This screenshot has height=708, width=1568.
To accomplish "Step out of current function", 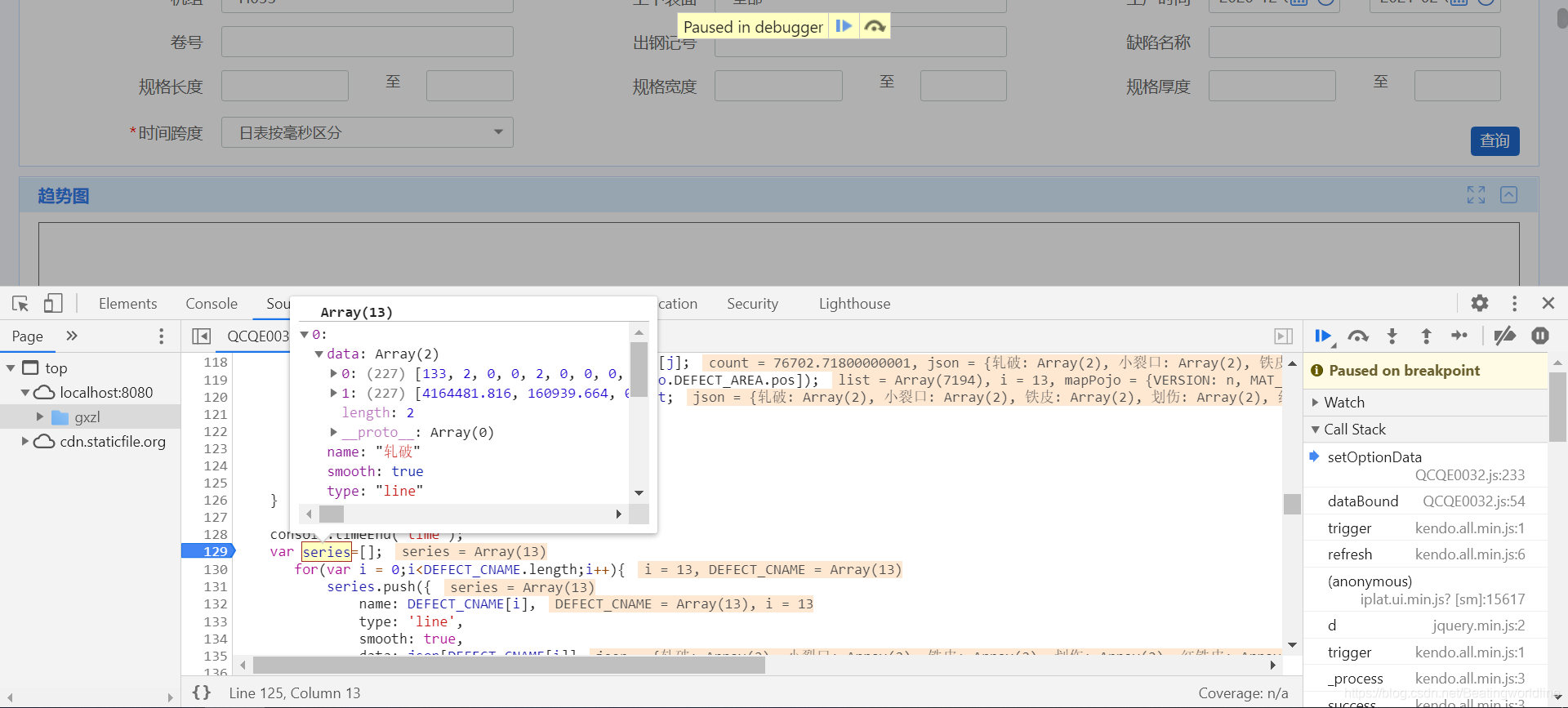I will pyautogui.click(x=1426, y=336).
